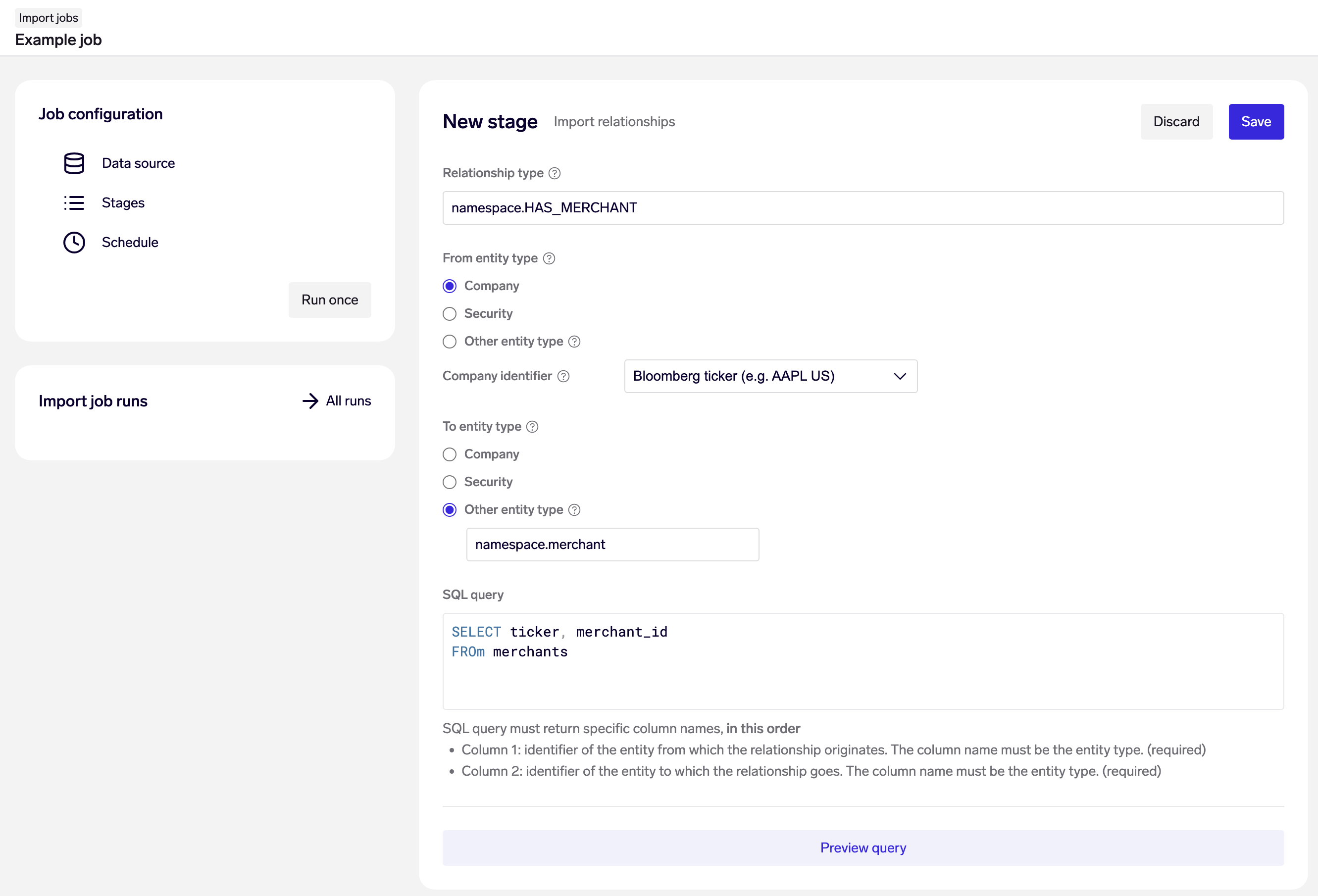
Task: Open help icon for From Other entity type
Action: [574, 342]
